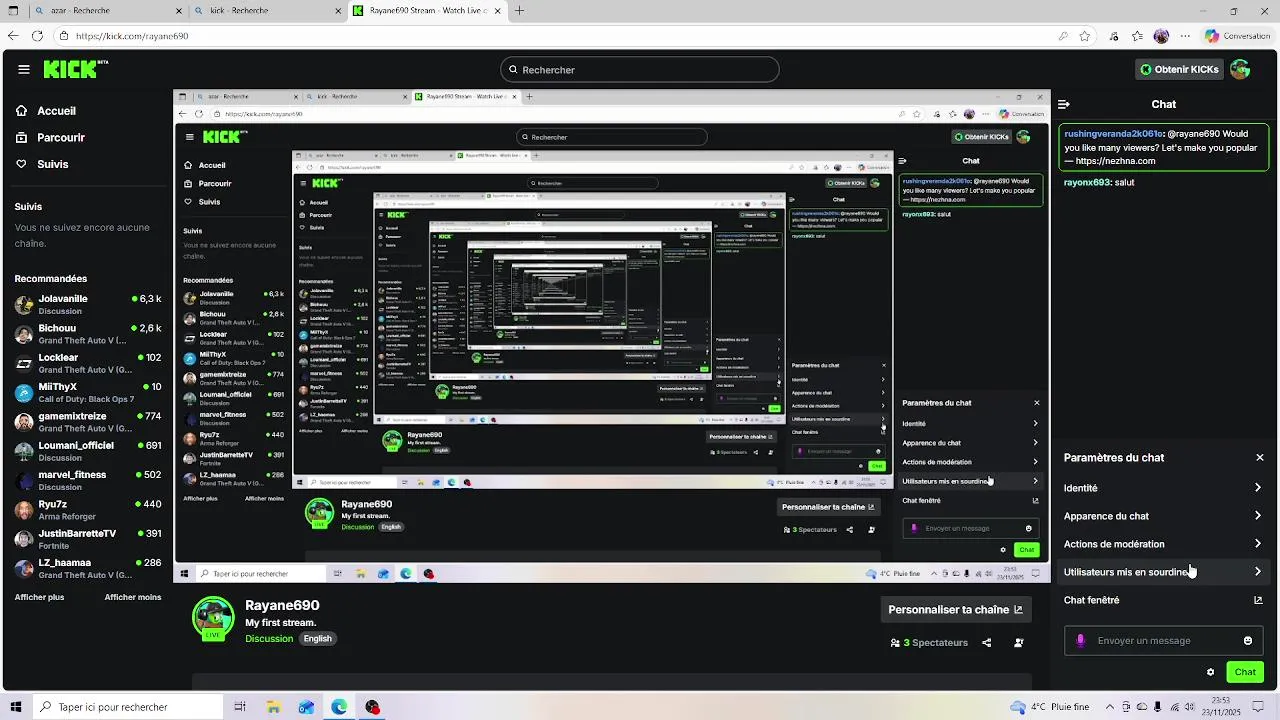Open weather widget 4°C Pluie fine
The height and width of the screenshot is (720, 1280).
point(1050,707)
